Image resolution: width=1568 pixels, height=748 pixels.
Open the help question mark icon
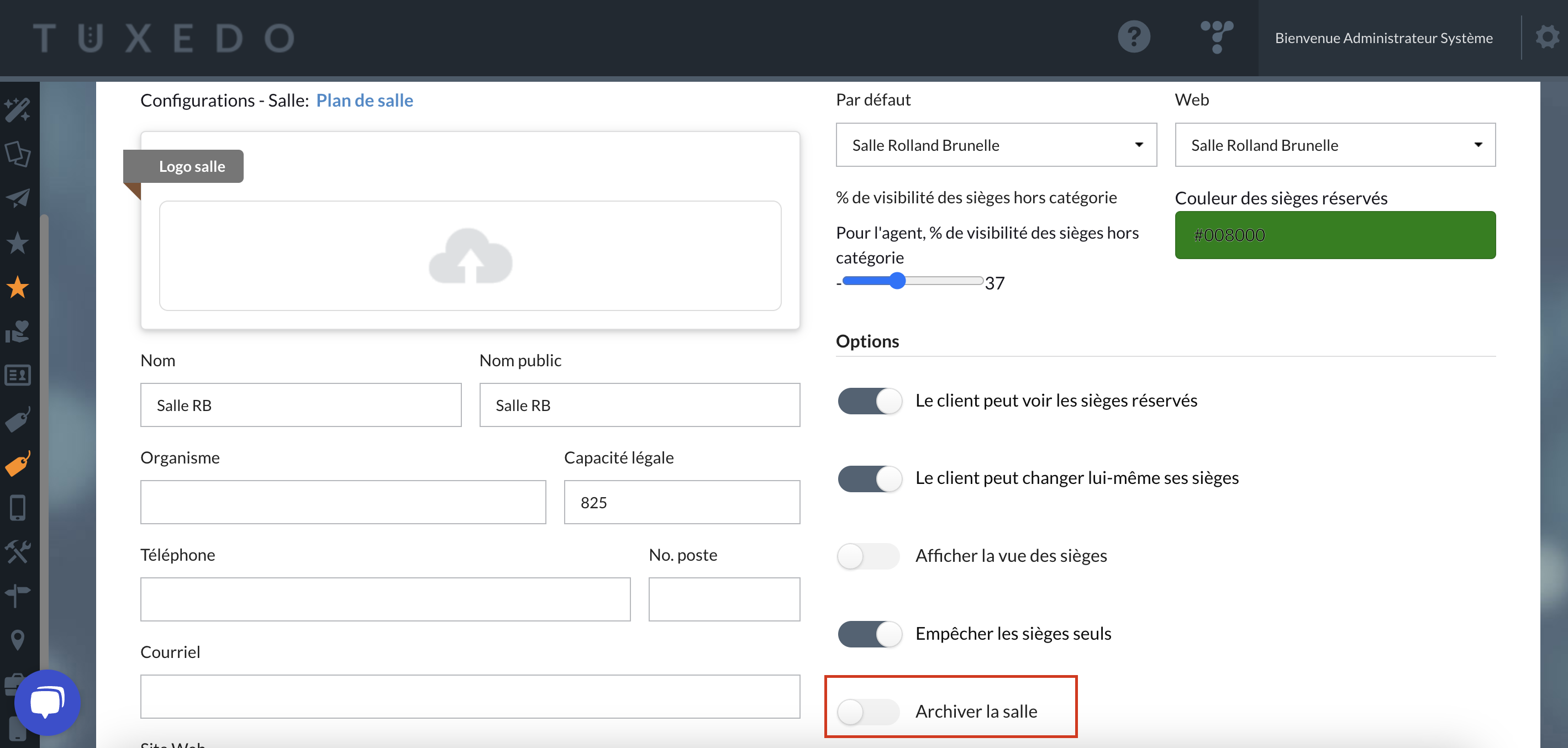[x=1133, y=37]
